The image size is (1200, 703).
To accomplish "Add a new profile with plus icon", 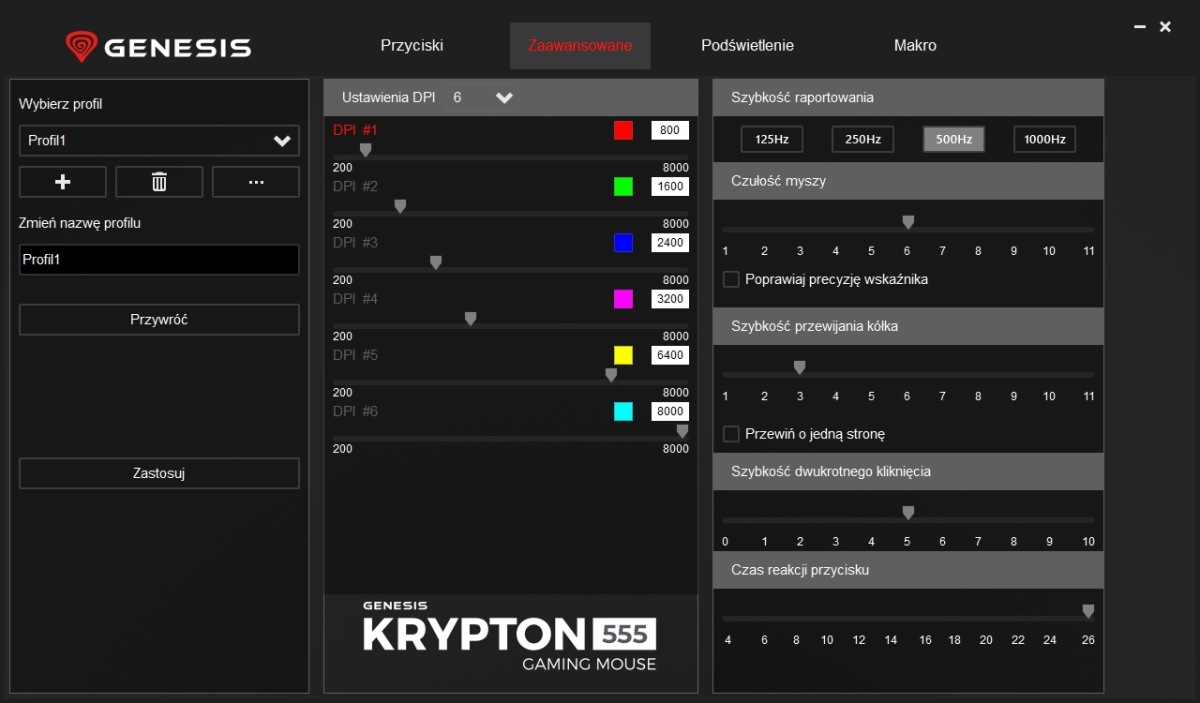I will [63, 182].
